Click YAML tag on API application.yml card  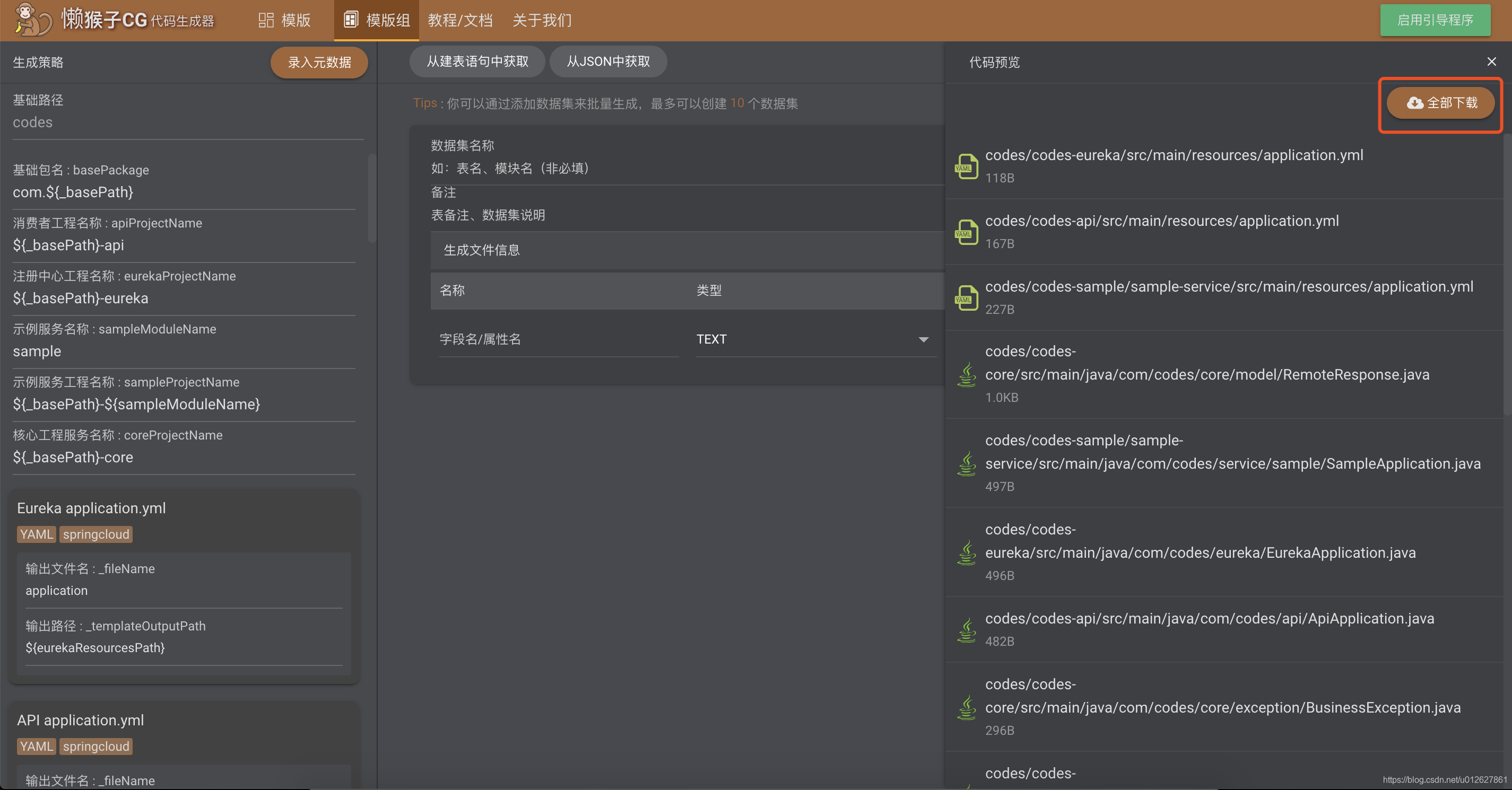(x=37, y=747)
